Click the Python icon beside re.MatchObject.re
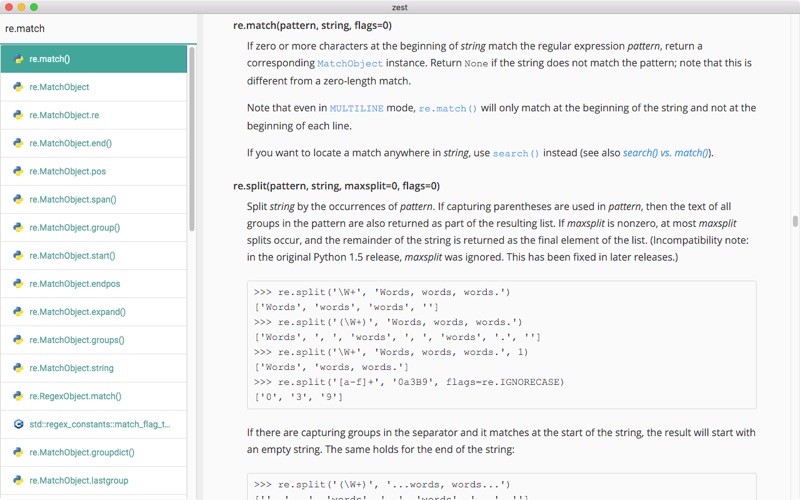This screenshot has height=500, width=800. click(18, 115)
